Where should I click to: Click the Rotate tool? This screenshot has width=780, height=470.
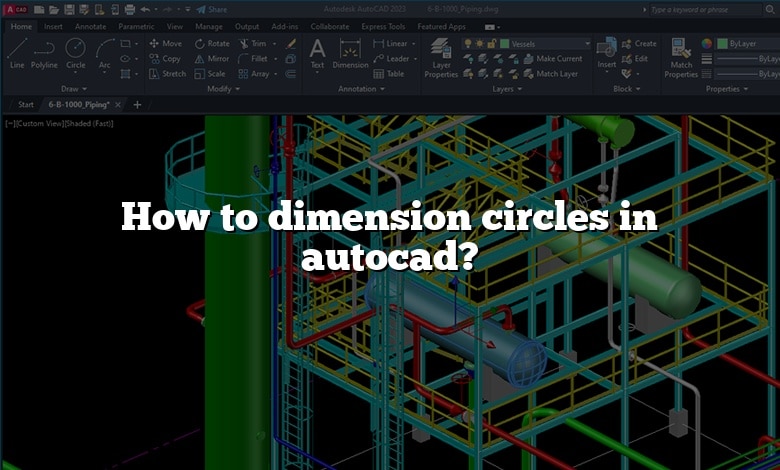pos(212,44)
